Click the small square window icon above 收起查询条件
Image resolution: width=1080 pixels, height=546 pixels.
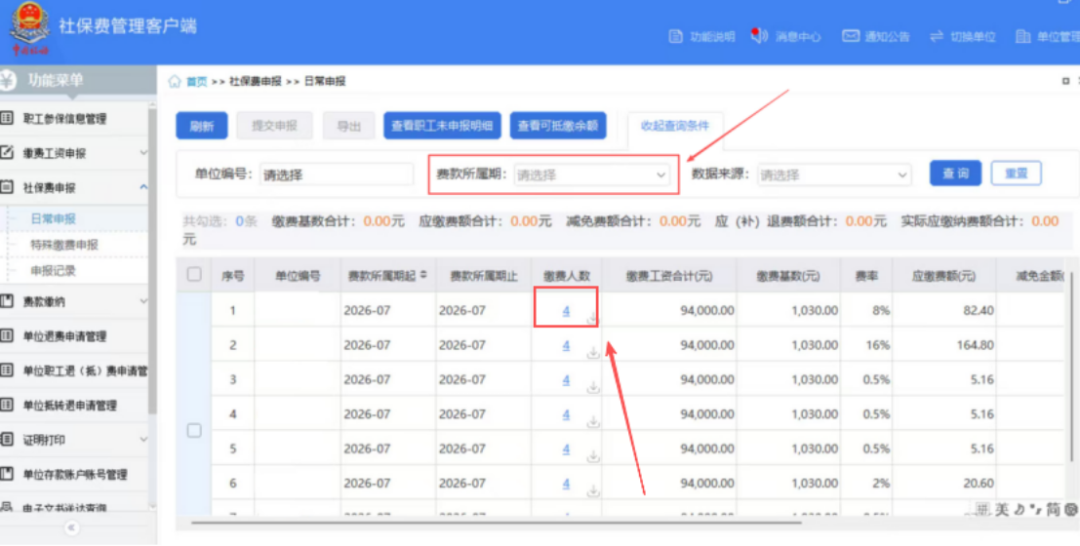point(1066,81)
